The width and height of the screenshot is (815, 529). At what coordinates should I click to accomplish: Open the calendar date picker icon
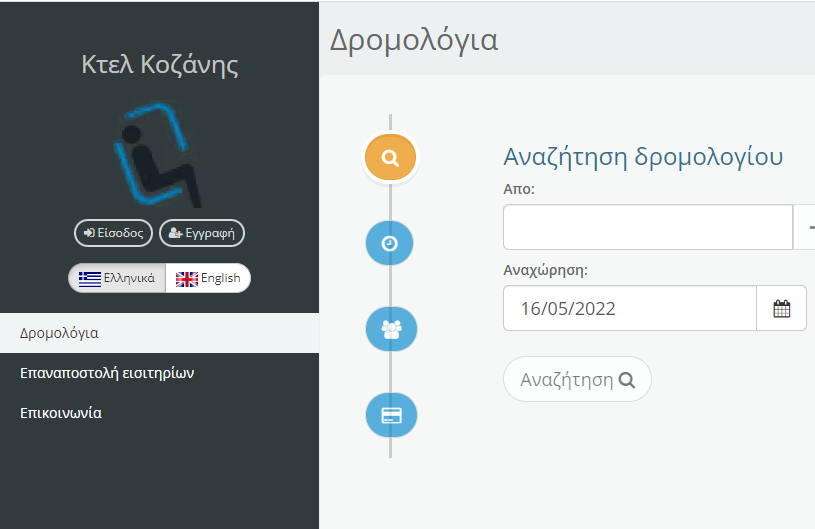[x=781, y=308]
